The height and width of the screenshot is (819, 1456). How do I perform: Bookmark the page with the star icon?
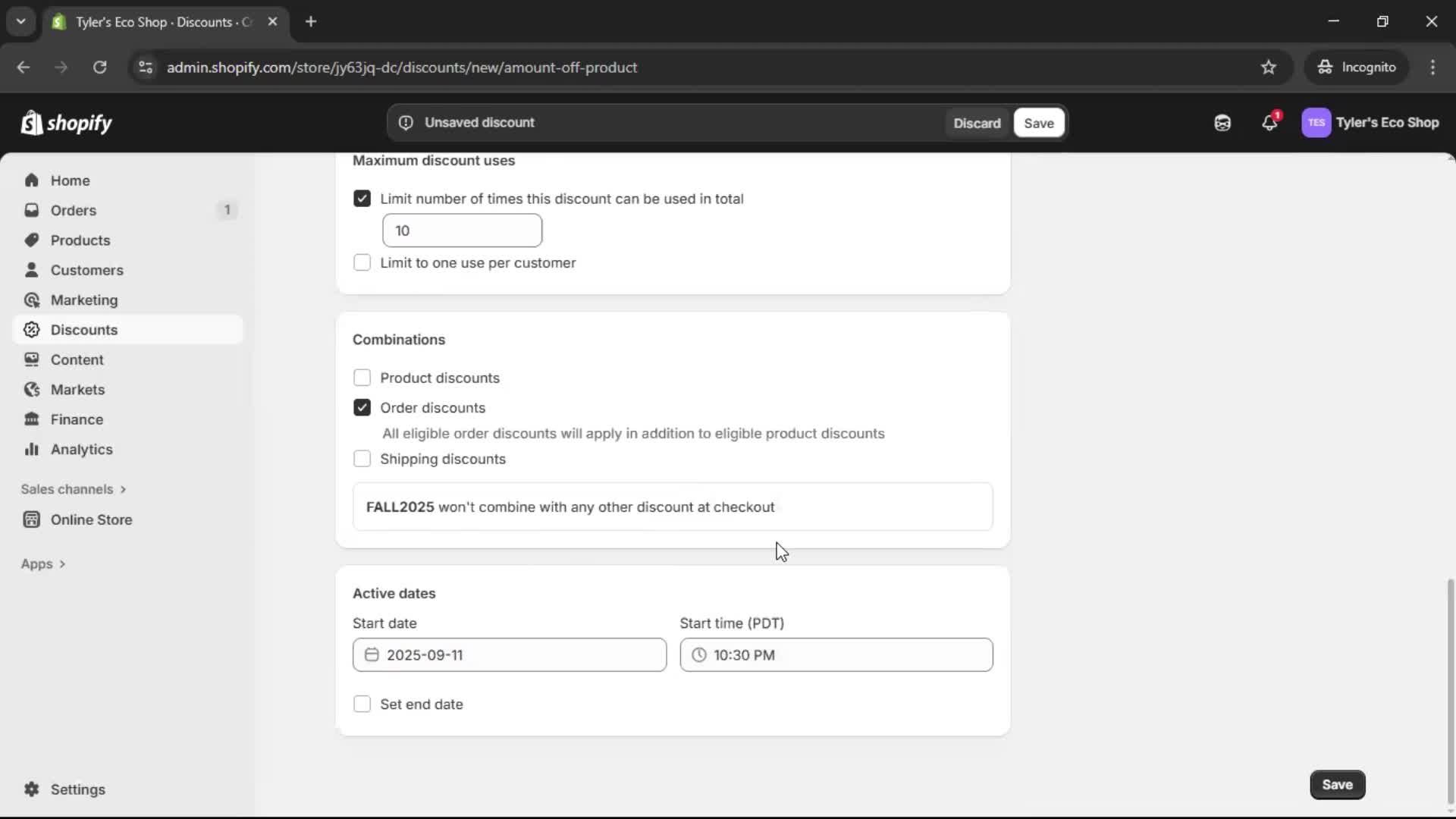click(1269, 67)
